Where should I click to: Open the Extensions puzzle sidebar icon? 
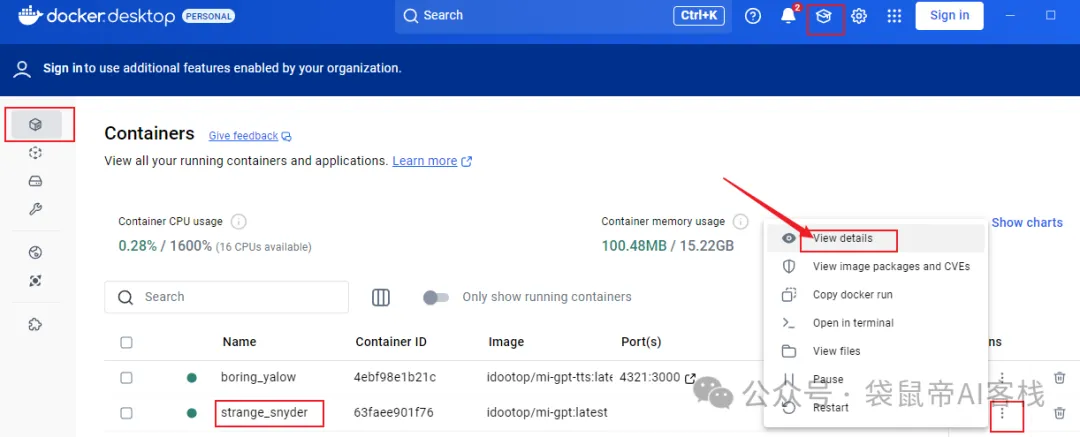(x=36, y=324)
